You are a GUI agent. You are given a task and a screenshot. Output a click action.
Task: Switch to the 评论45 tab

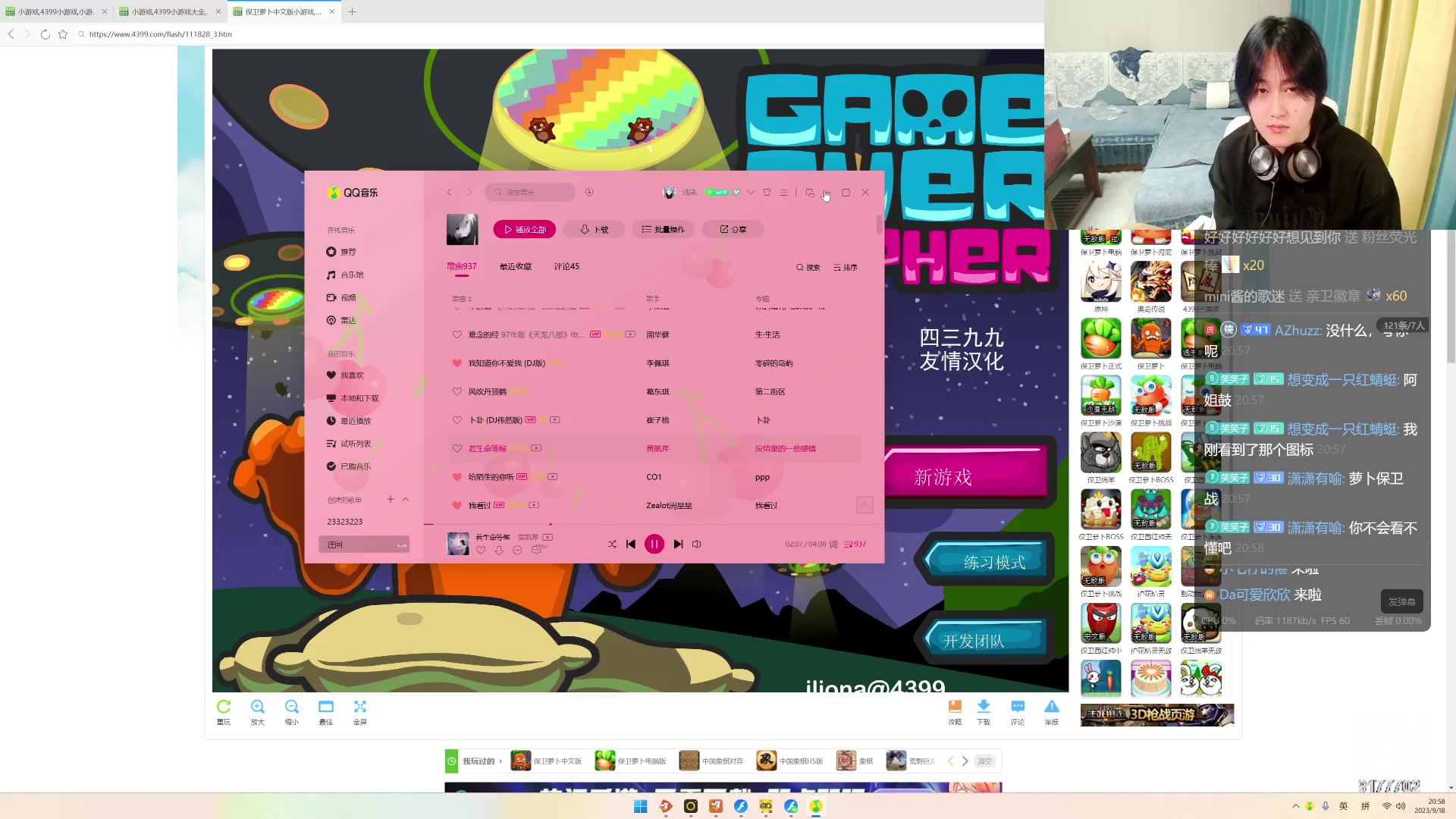pos(566,266)
